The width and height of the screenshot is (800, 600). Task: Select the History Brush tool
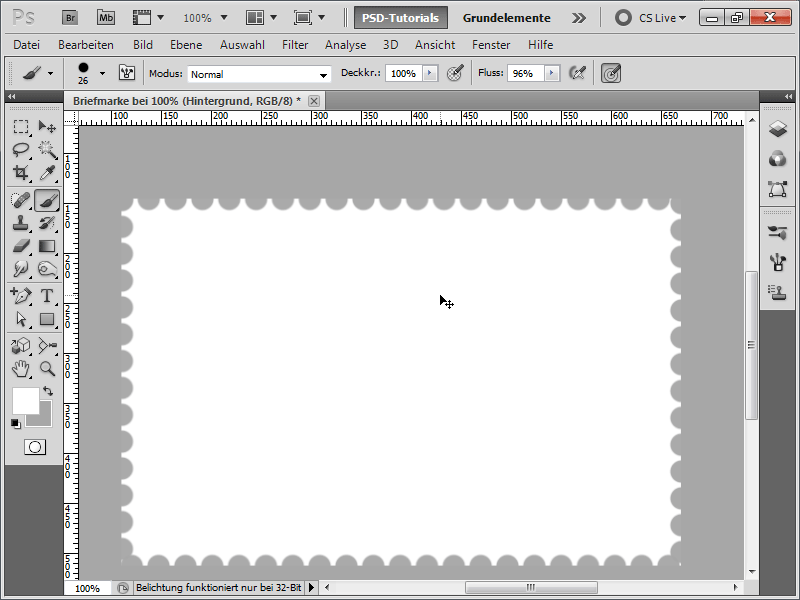click(x=47, y=223)
